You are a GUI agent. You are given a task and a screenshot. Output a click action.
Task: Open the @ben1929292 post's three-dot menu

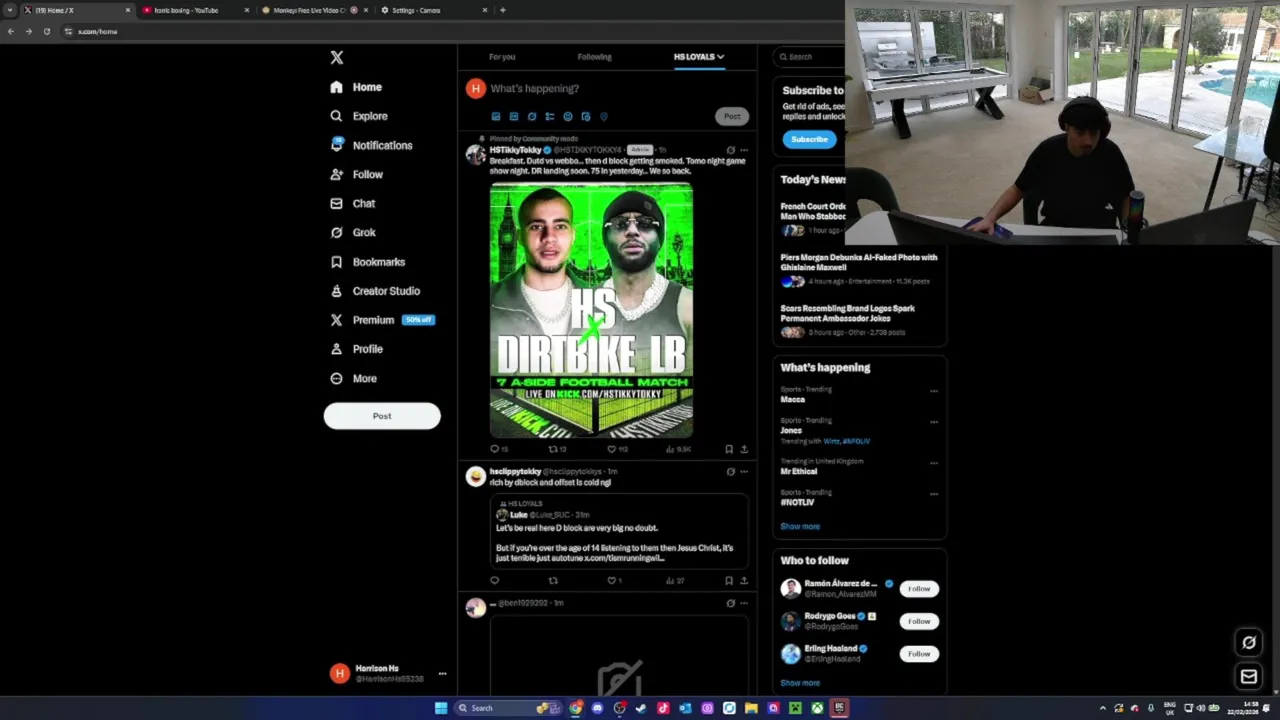743,603
